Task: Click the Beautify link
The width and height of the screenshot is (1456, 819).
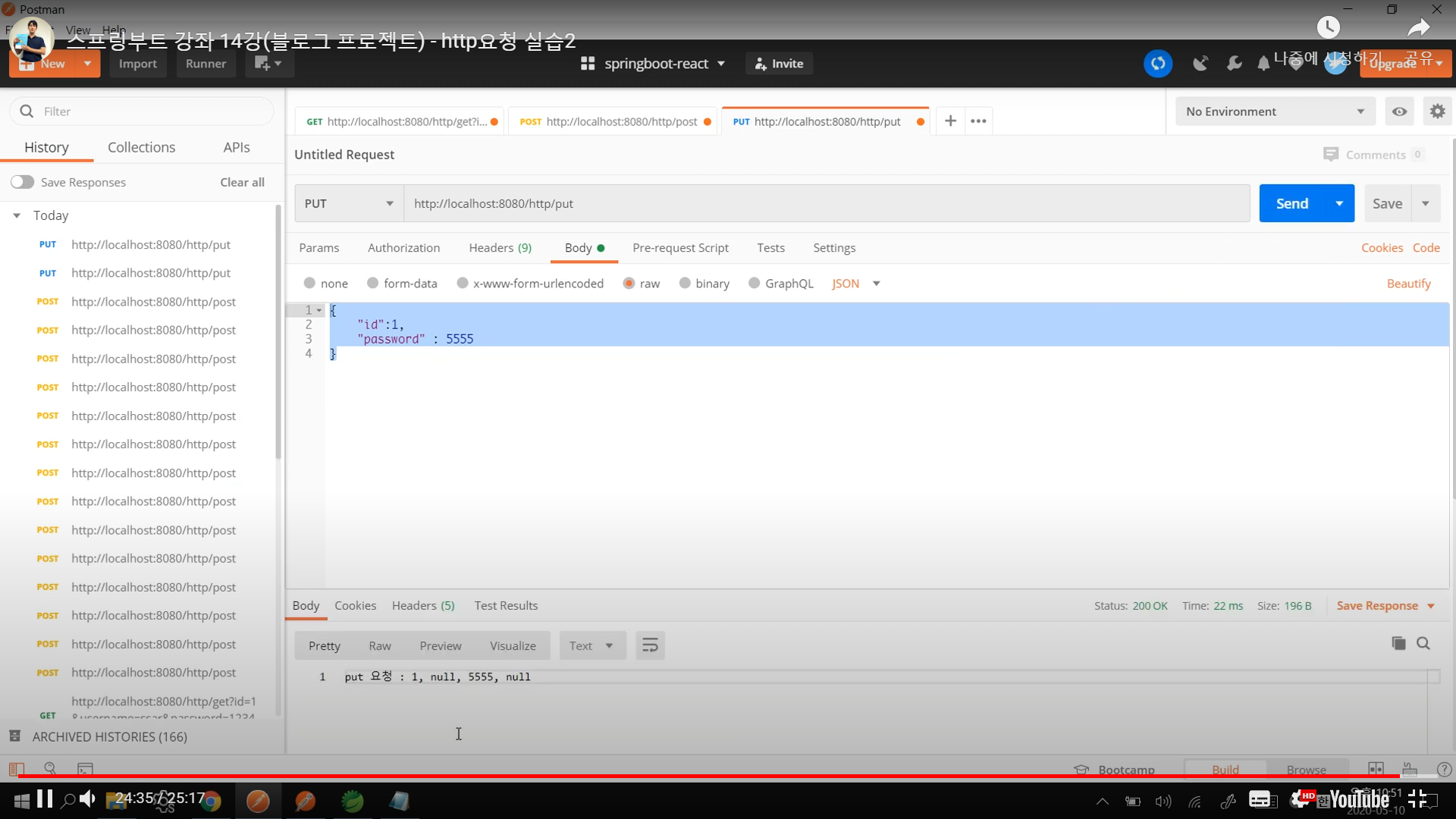Action: (1408, 284)
